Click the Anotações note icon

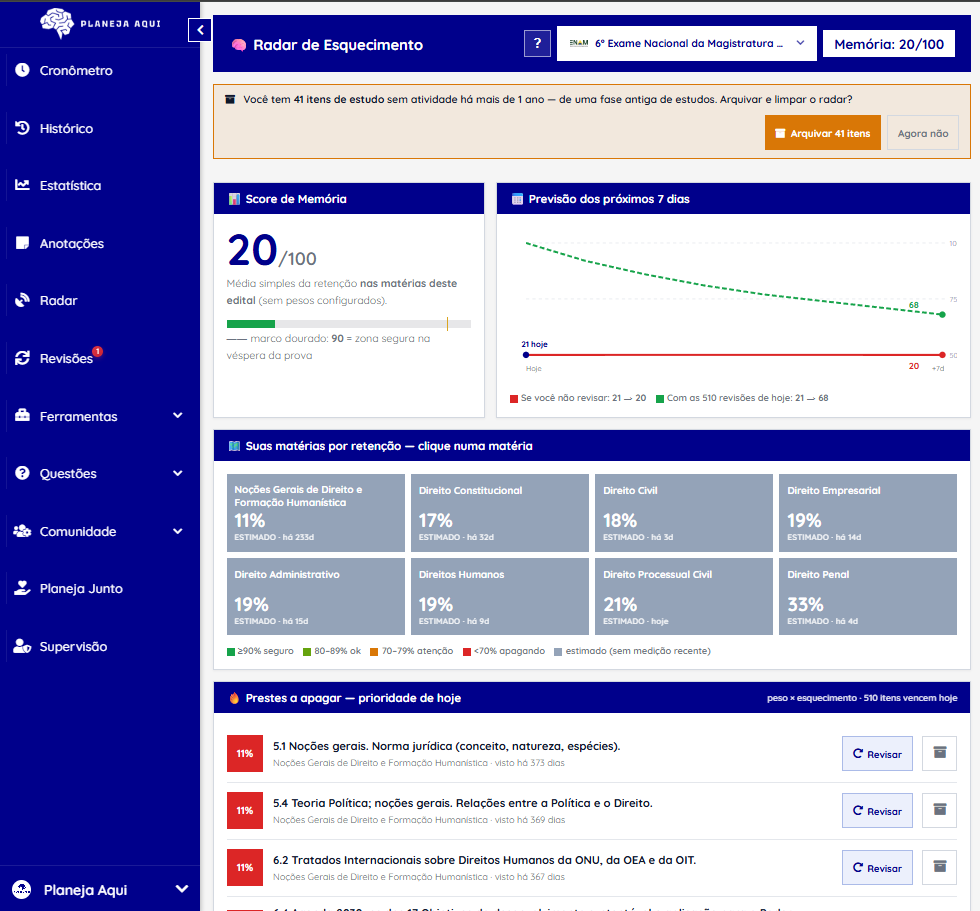click(x=22, y=243)
